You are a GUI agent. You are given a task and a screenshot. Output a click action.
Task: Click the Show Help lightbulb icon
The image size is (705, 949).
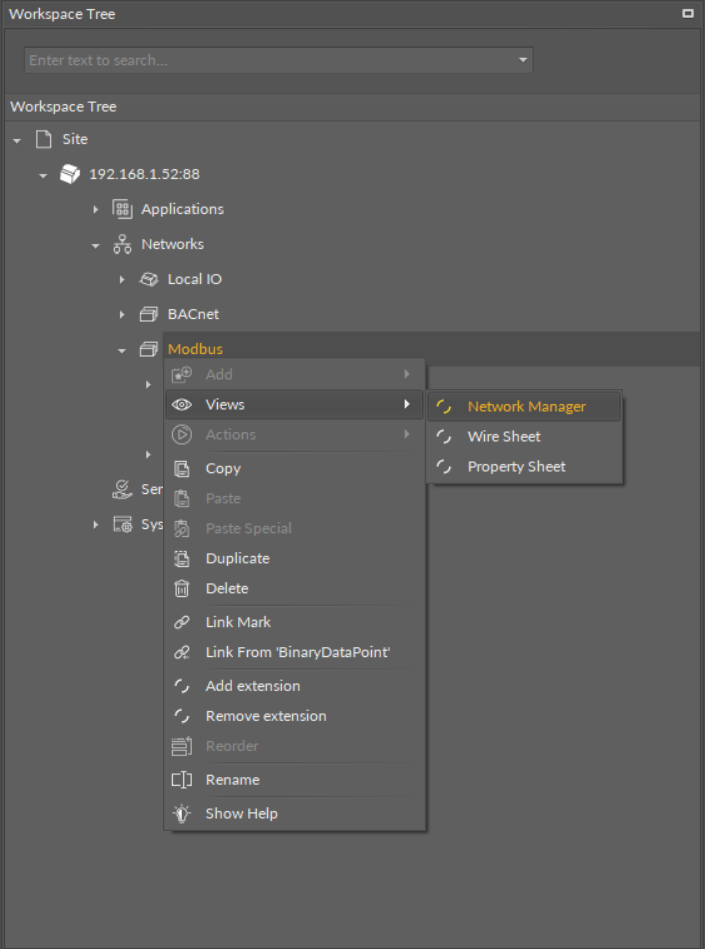click(x=182, y=813)
